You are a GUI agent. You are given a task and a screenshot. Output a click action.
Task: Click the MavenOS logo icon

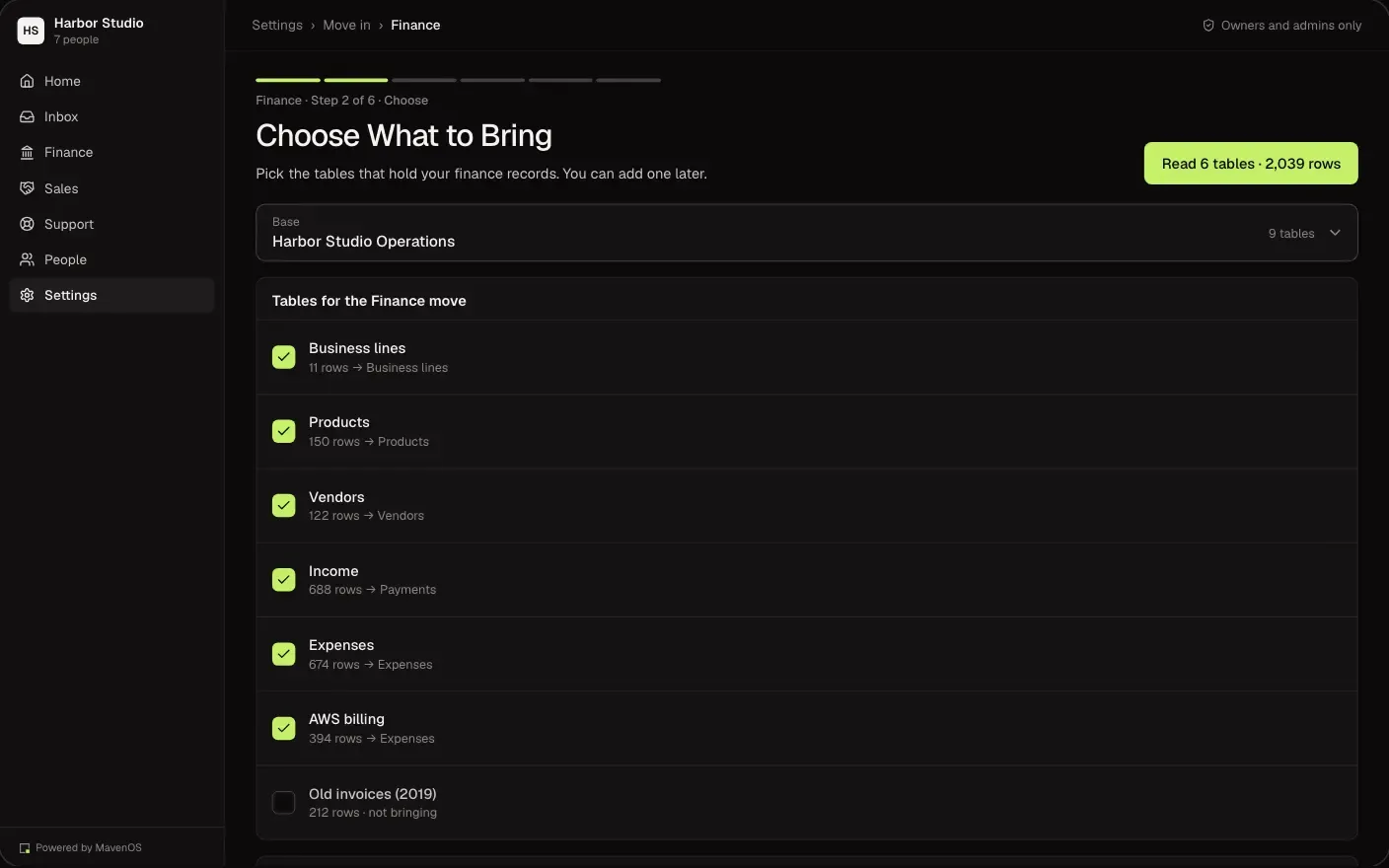coord(25,848)
